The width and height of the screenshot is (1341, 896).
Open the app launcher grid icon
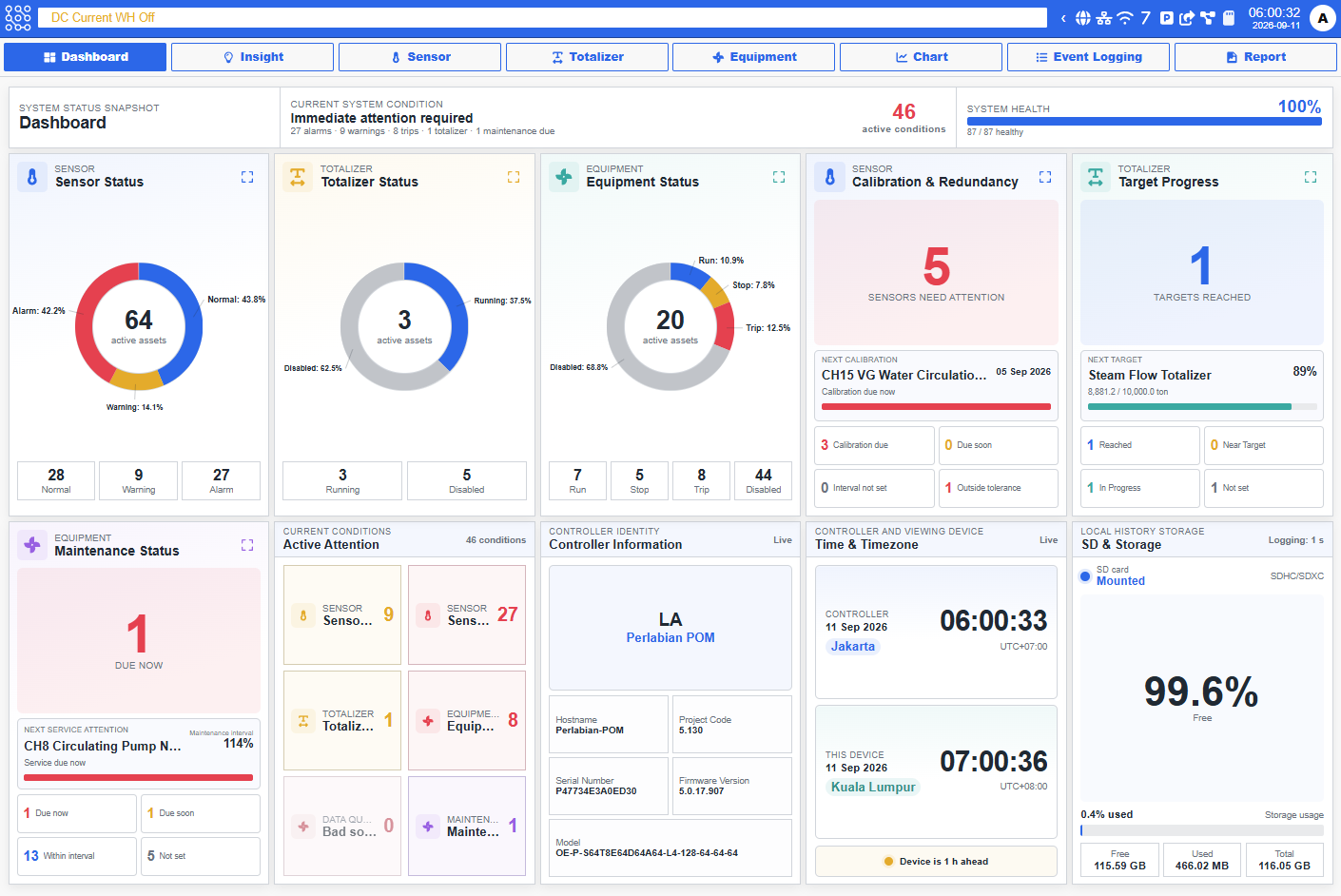(x=18, y=18)
